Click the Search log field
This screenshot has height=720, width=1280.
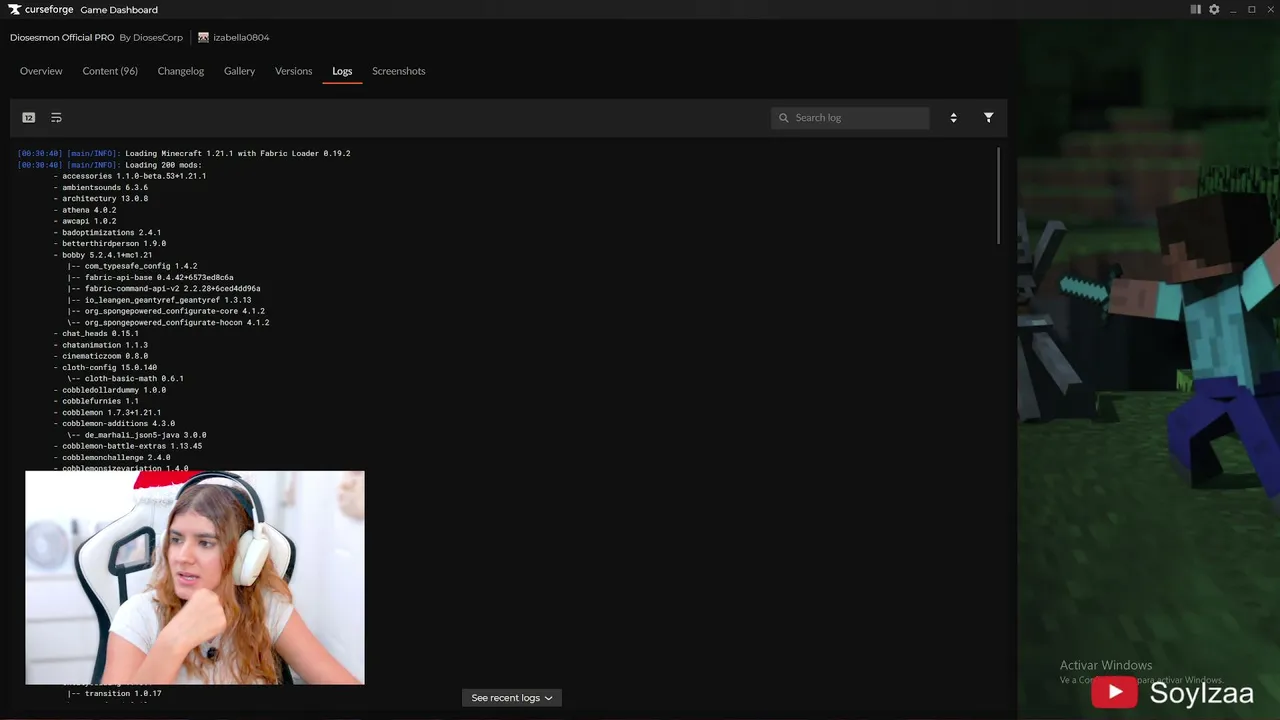850,118
